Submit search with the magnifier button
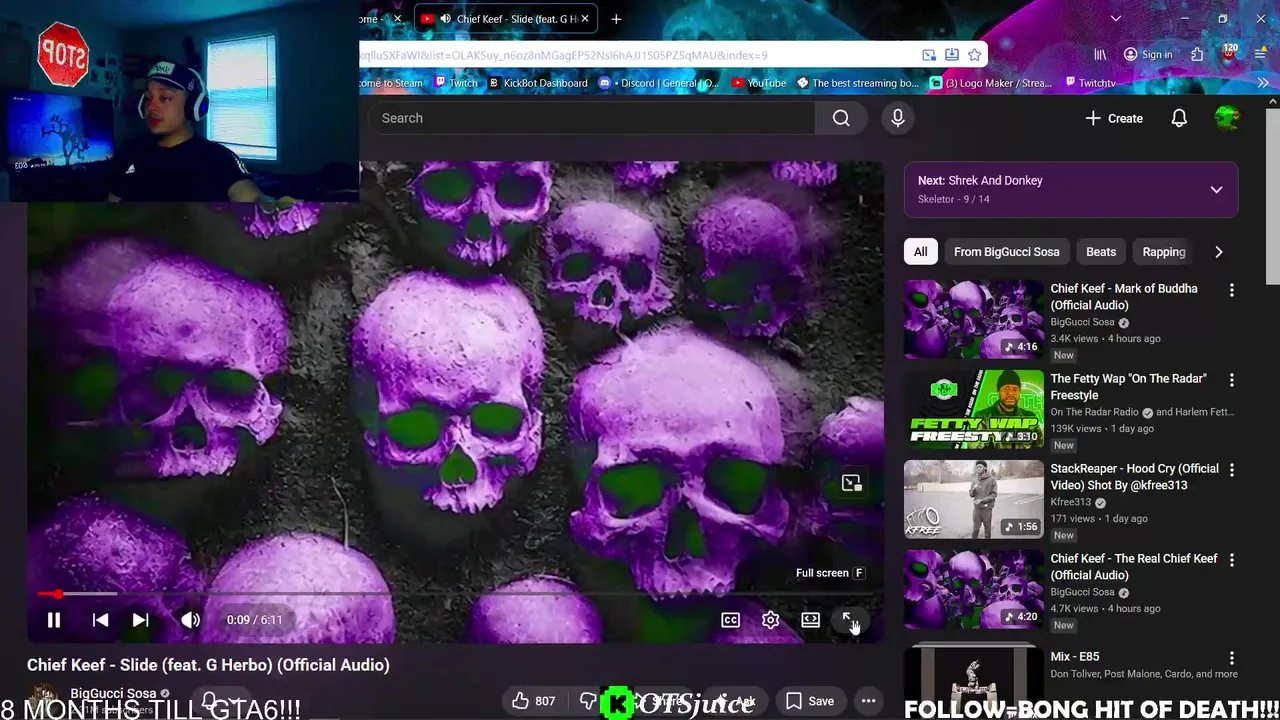 841,118
